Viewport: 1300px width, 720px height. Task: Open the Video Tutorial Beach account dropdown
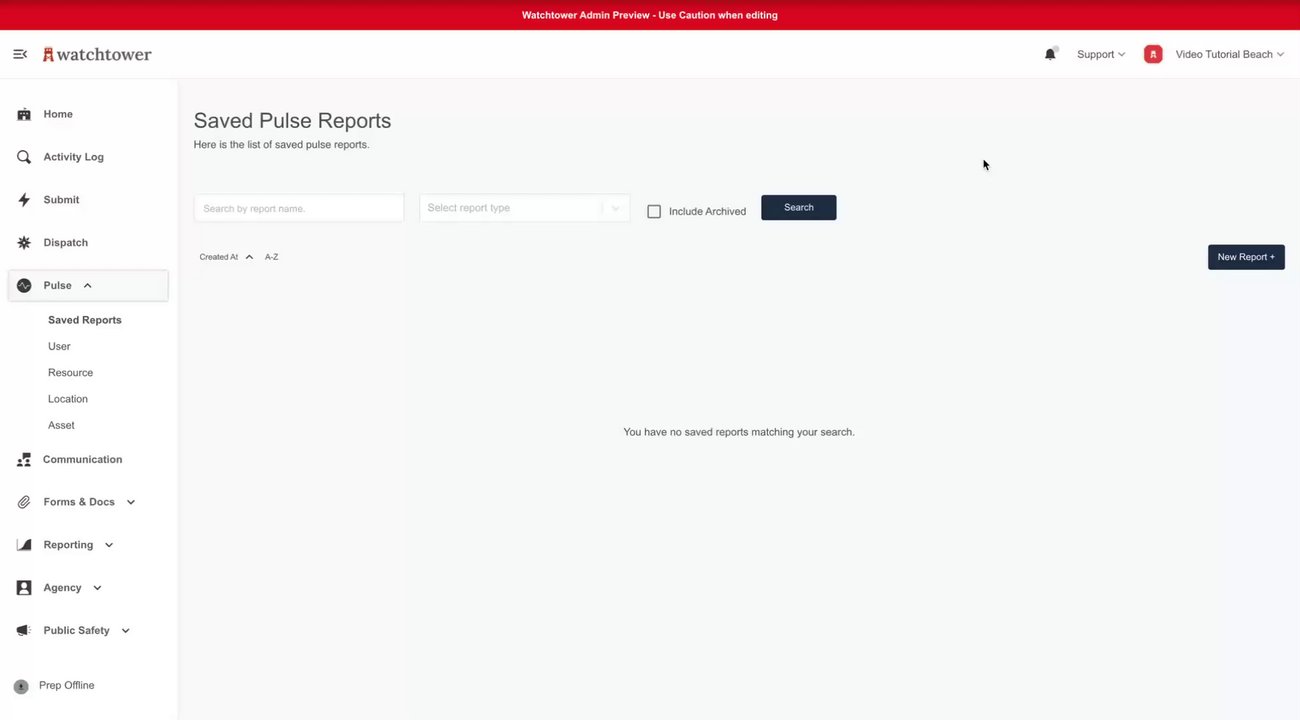(1230, 54)
